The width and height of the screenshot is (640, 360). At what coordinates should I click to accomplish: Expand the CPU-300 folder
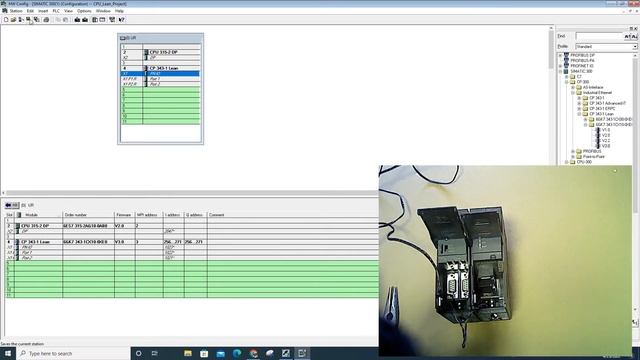coord(567,162)
